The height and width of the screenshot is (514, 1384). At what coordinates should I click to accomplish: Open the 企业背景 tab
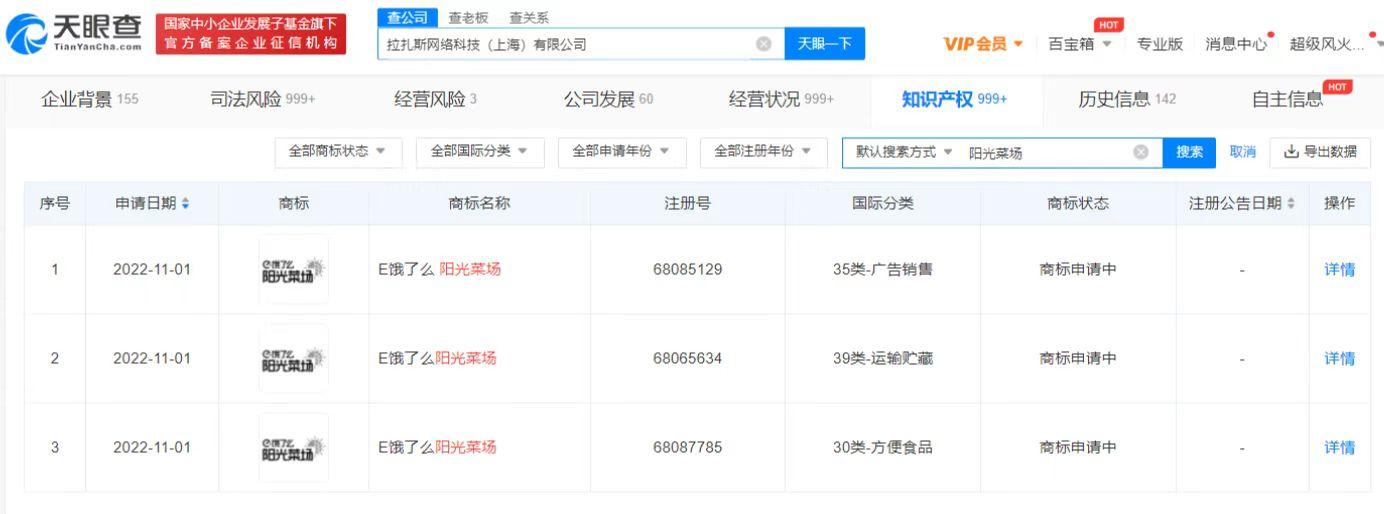coord(90,99)
